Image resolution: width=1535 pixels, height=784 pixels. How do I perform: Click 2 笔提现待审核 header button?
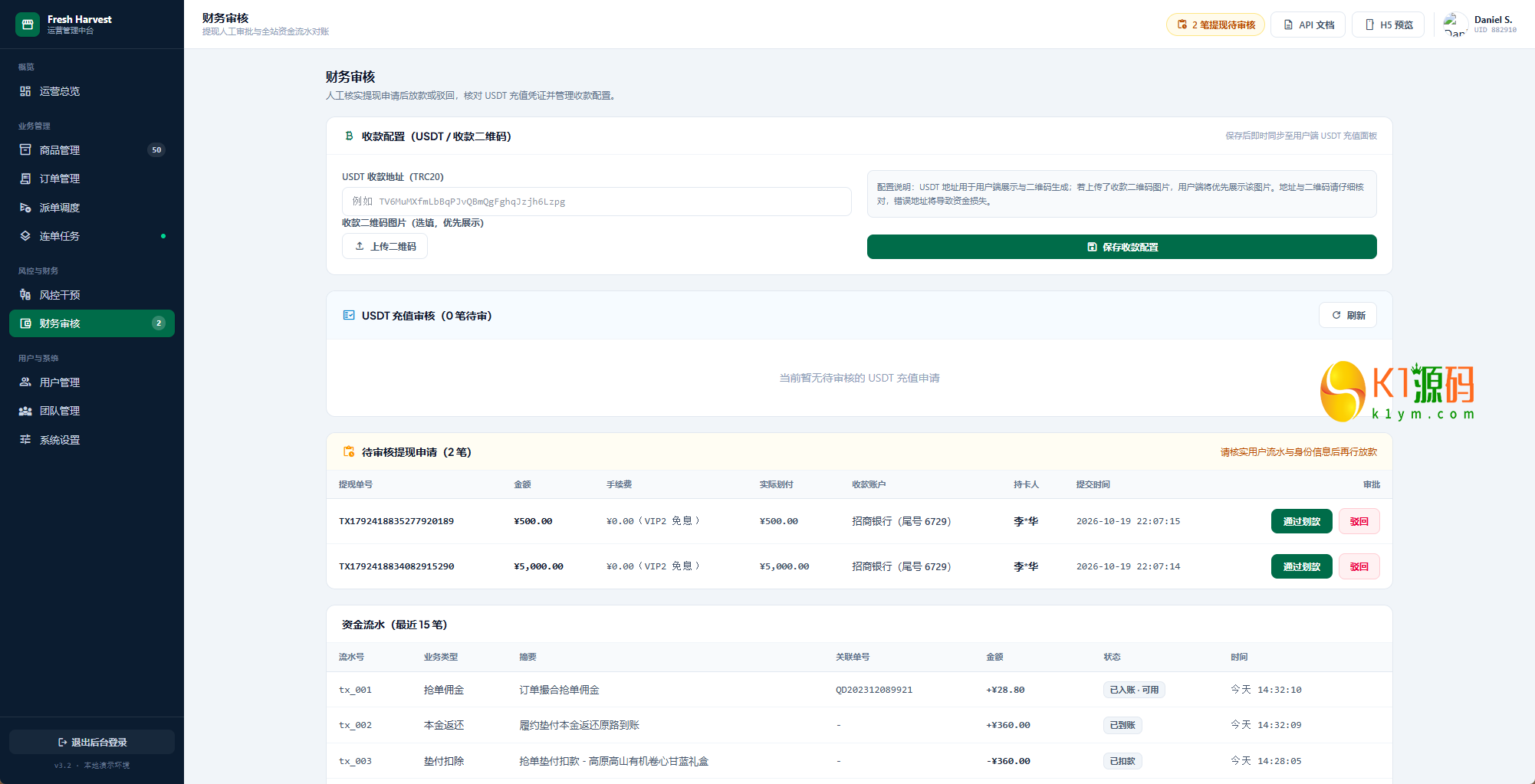1215,25
